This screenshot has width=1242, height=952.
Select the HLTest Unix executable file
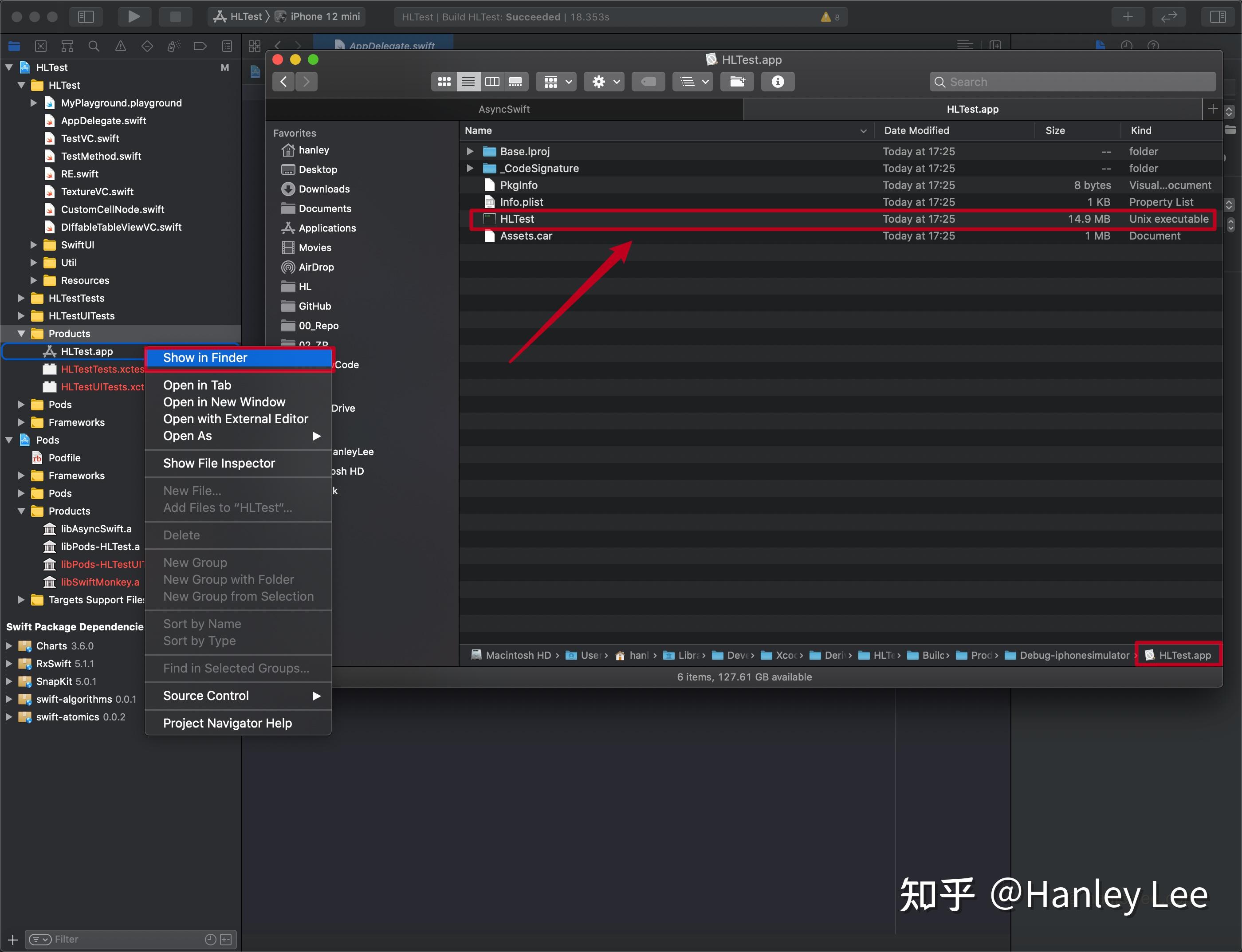click(517, 219)
